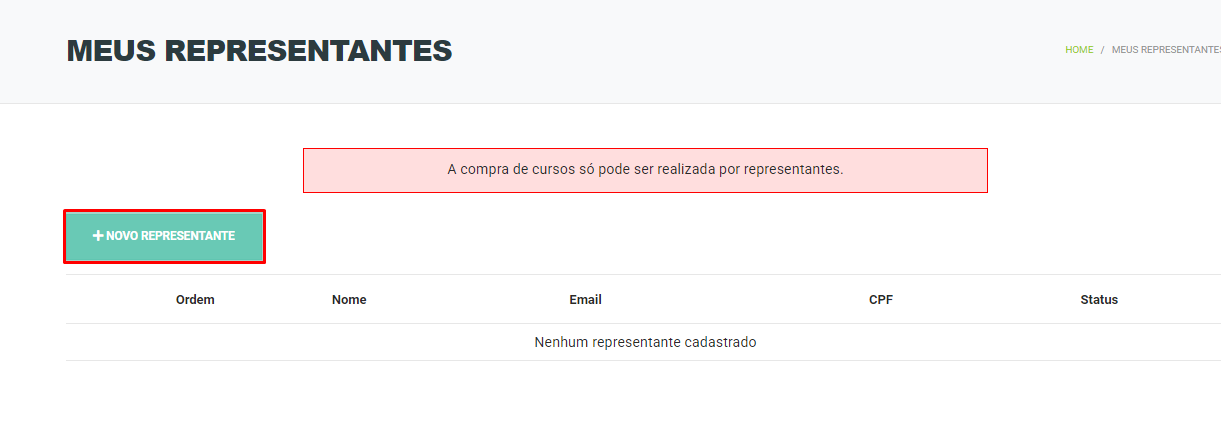Screen dimensions: 1221x447
Task: Click the Email column header
Action: tap(585, 300)
